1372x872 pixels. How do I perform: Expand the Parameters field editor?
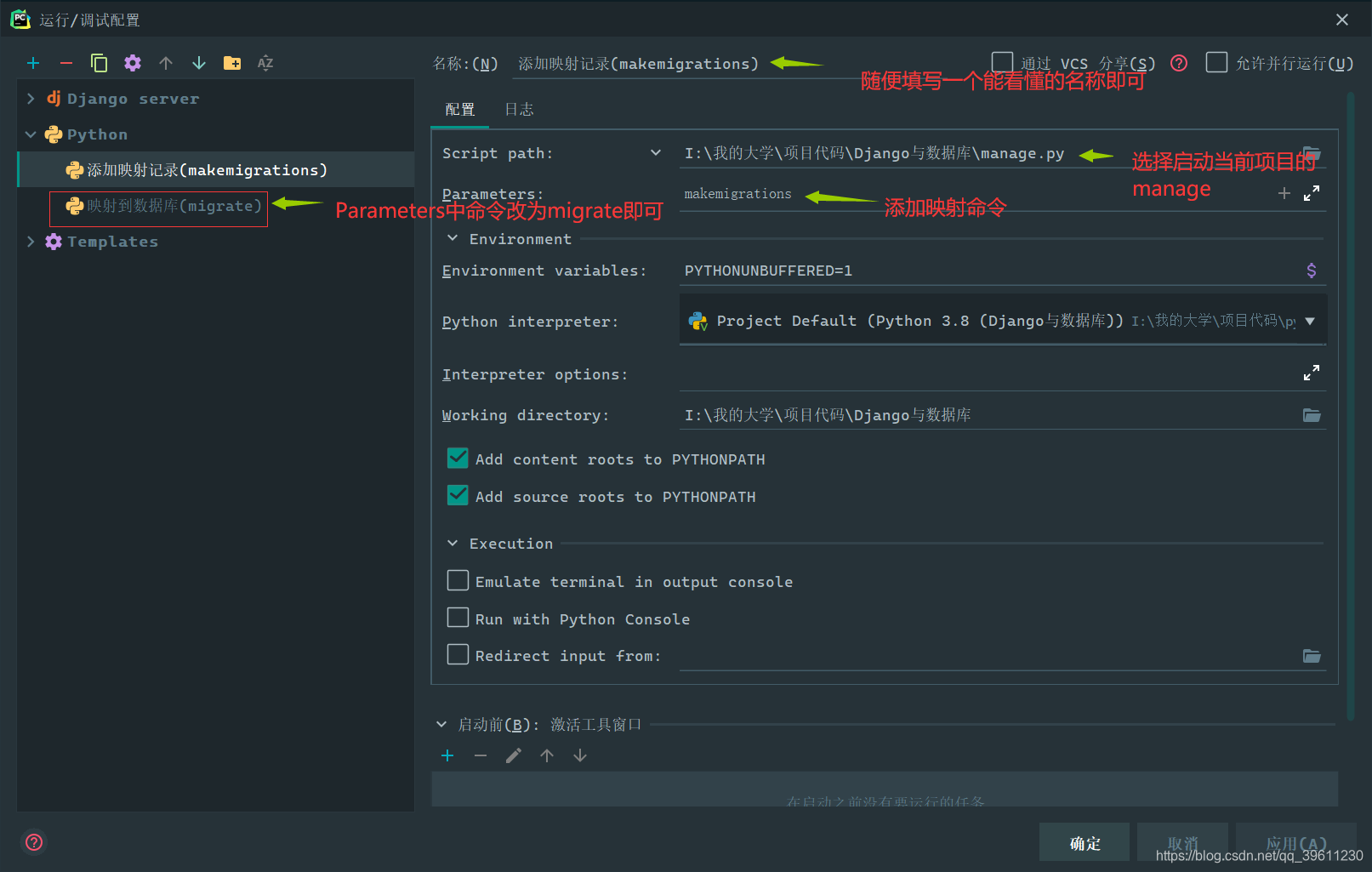pos(1312,193)
